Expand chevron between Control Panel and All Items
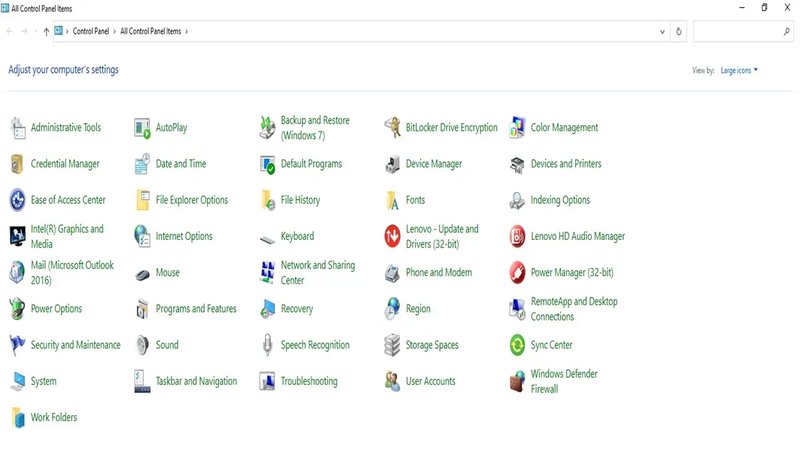800x450 pixels. coord(114,32)
